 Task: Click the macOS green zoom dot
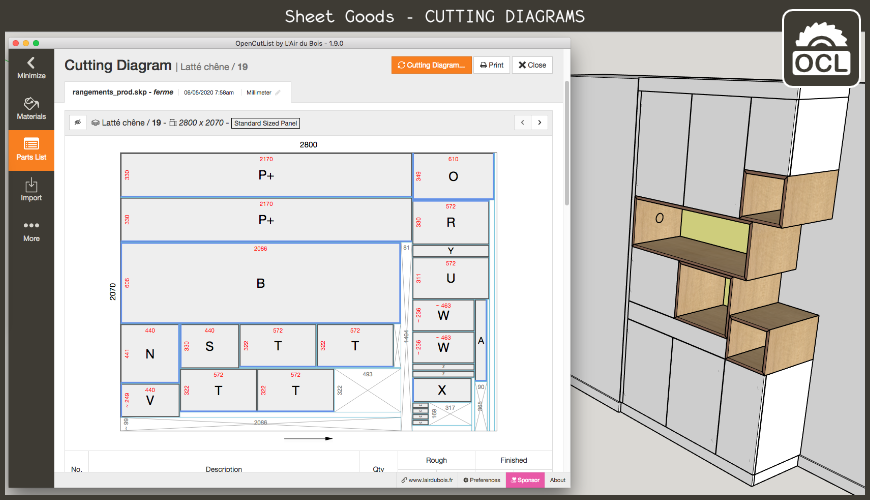tap(36, 43)
